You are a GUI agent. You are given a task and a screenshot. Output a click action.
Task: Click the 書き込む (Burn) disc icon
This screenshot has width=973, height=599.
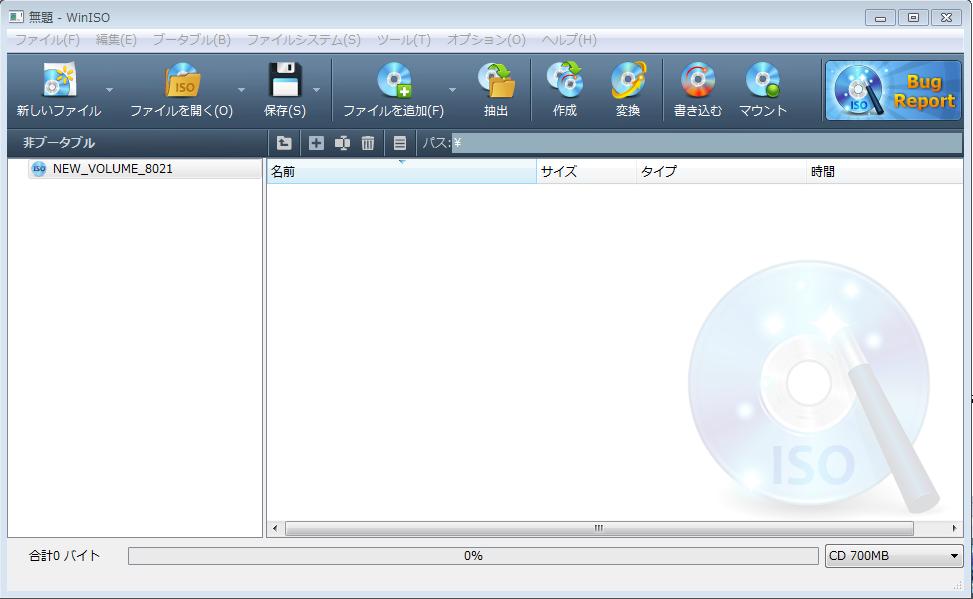[x=697, y=81]
